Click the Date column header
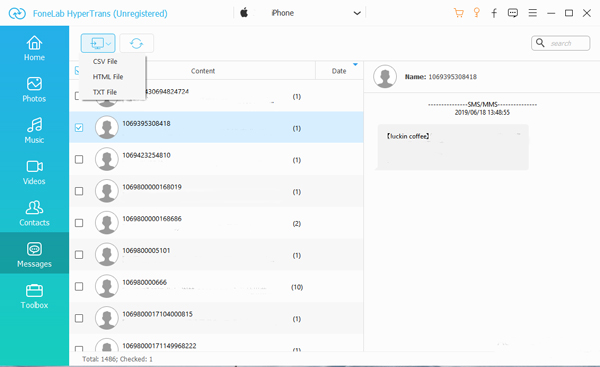The width and height of the screenshot is (600, 367). (339, 71)
